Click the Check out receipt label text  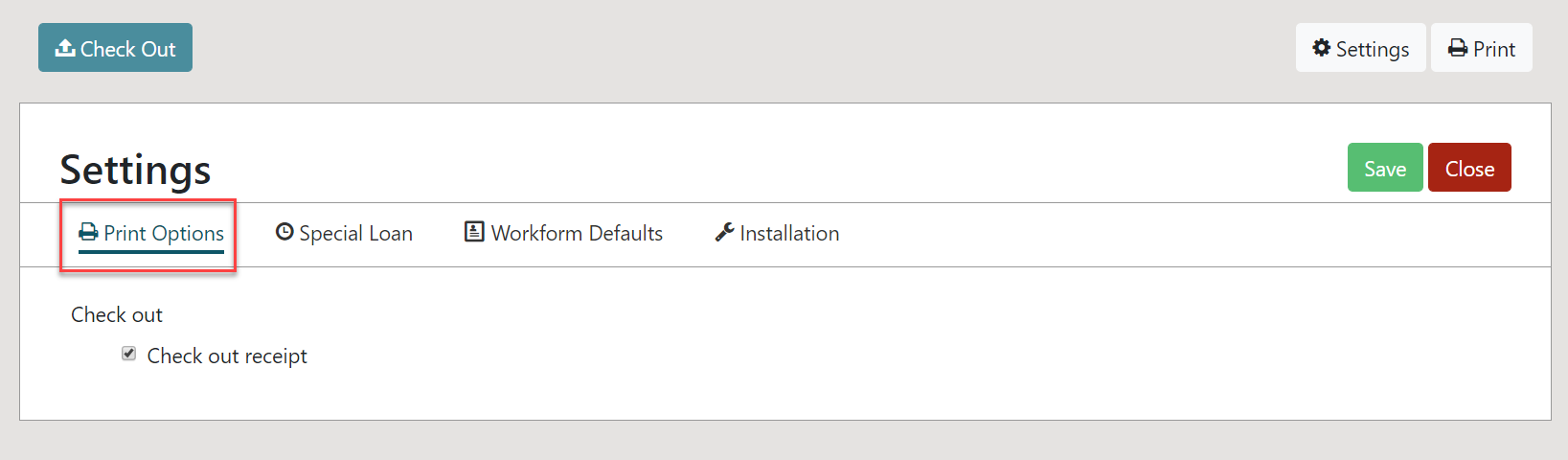(227, 356)
